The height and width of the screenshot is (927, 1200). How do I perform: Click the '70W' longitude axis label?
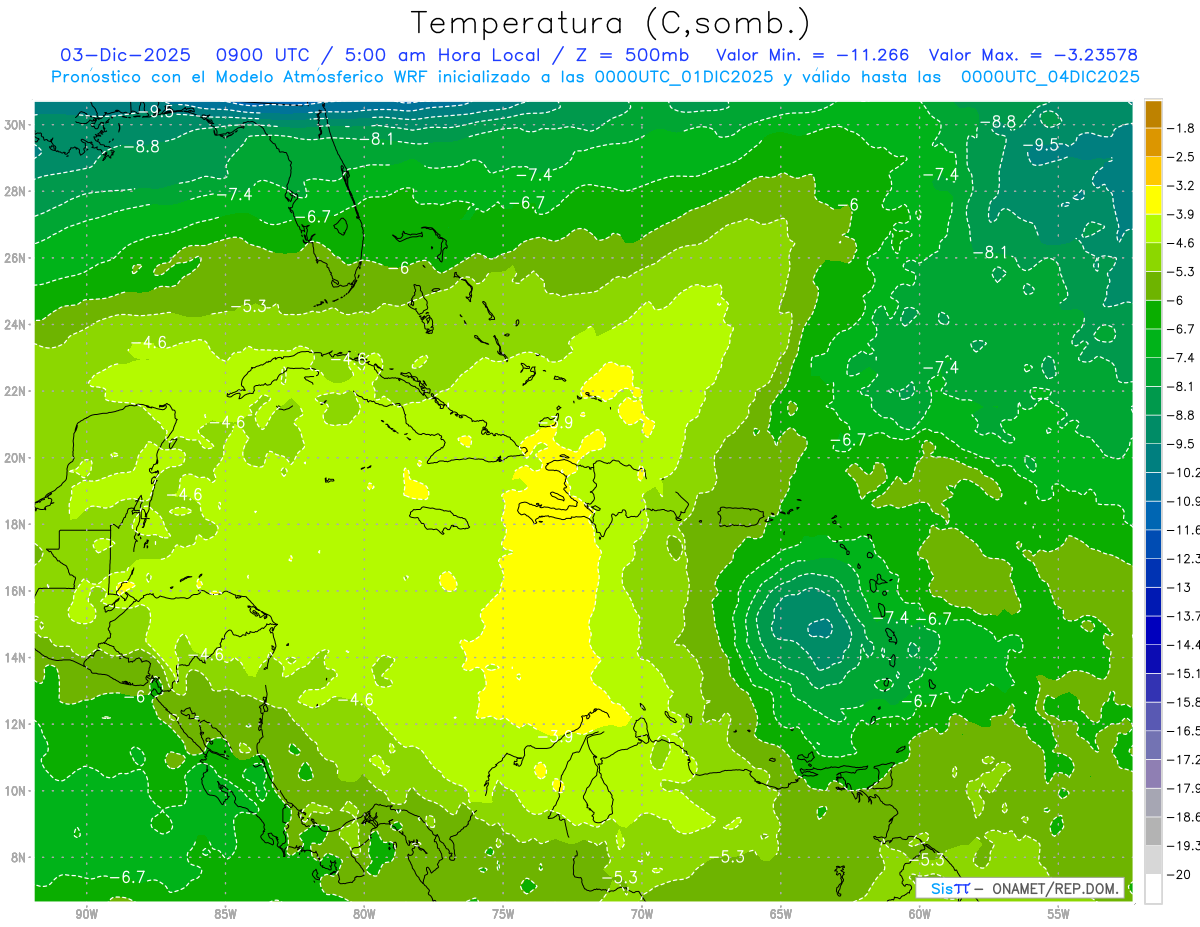point(642,914)
